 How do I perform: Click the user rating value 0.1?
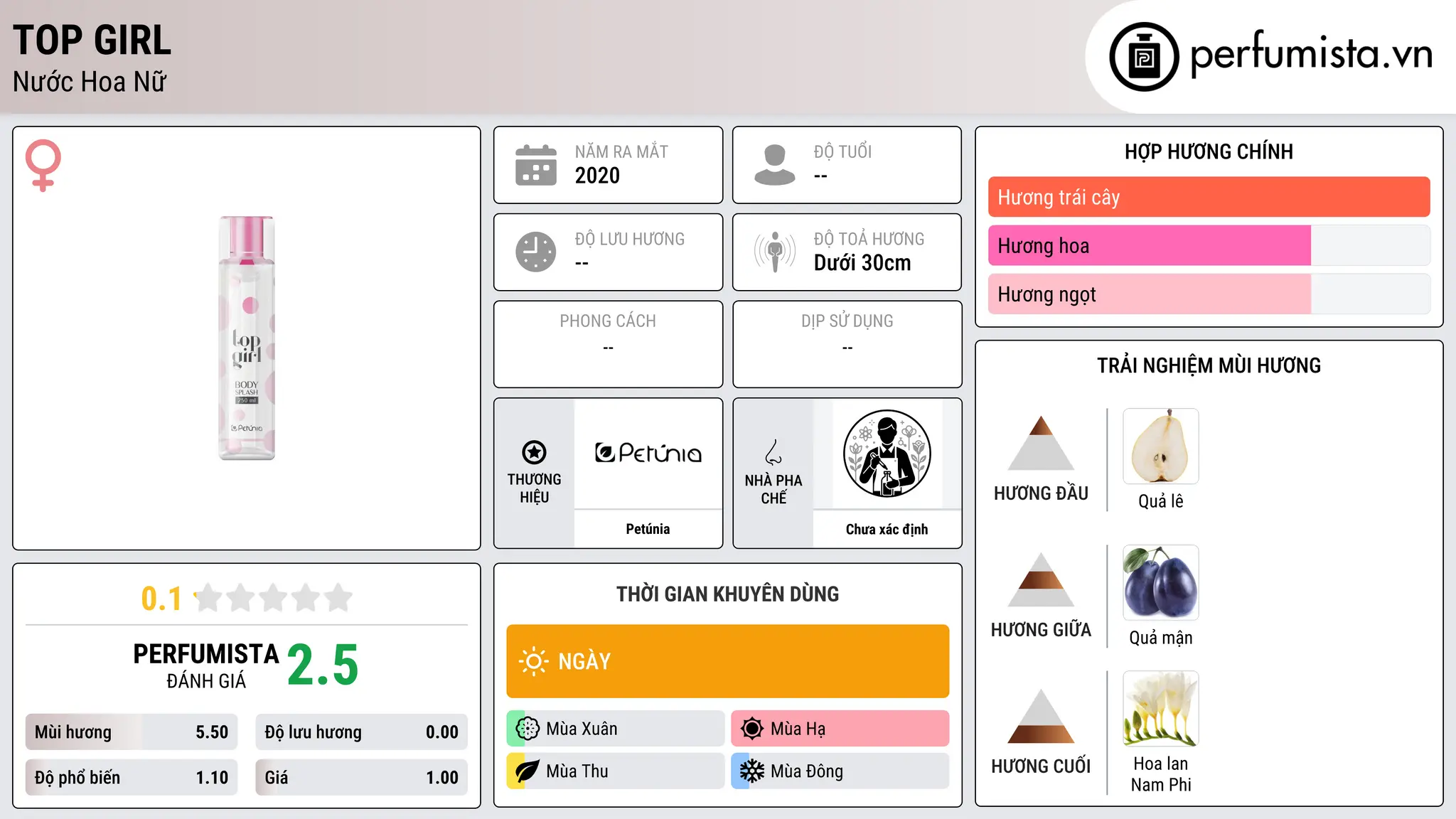161,599
